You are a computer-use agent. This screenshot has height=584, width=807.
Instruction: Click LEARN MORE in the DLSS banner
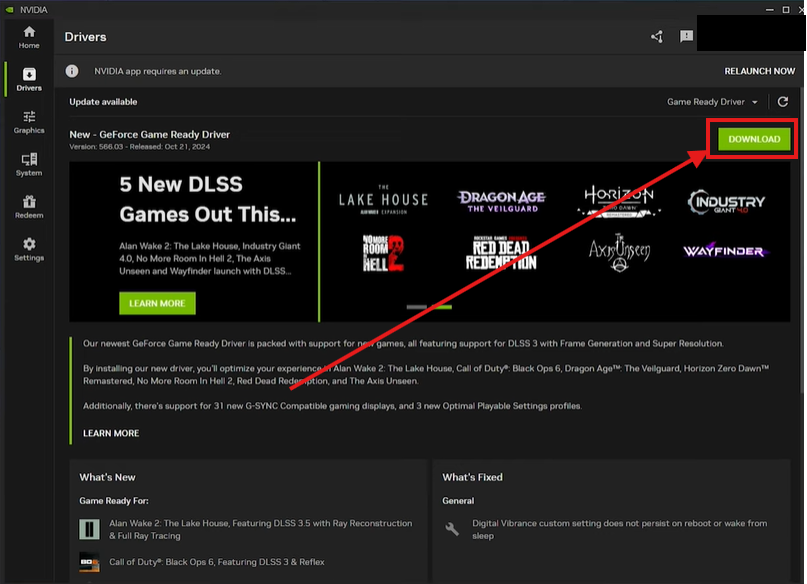click(x=157, y=302)
